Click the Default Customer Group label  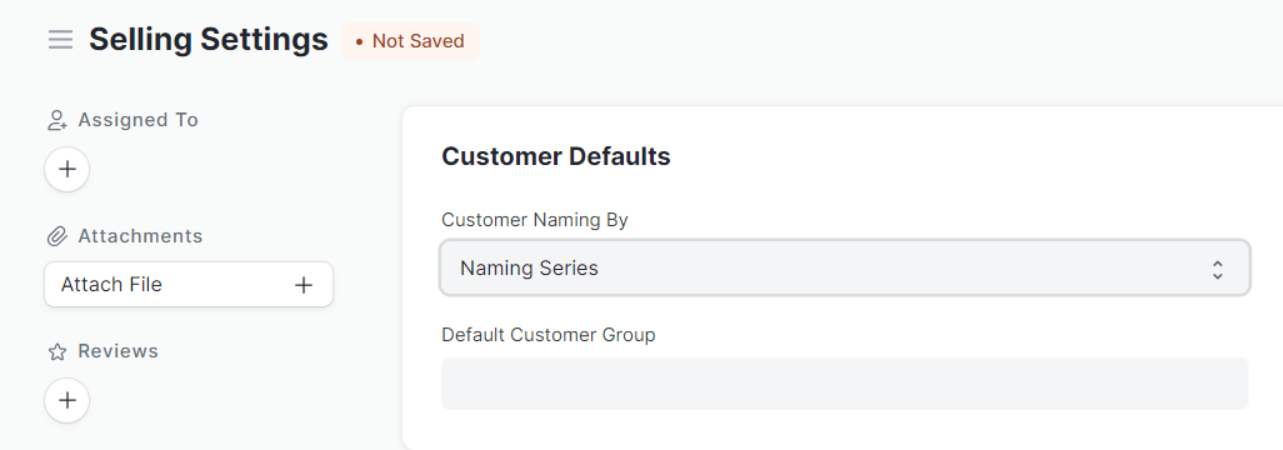[549, 335]
